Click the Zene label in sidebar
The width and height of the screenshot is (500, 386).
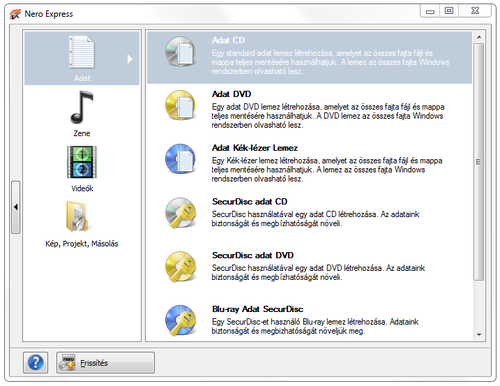82,133
